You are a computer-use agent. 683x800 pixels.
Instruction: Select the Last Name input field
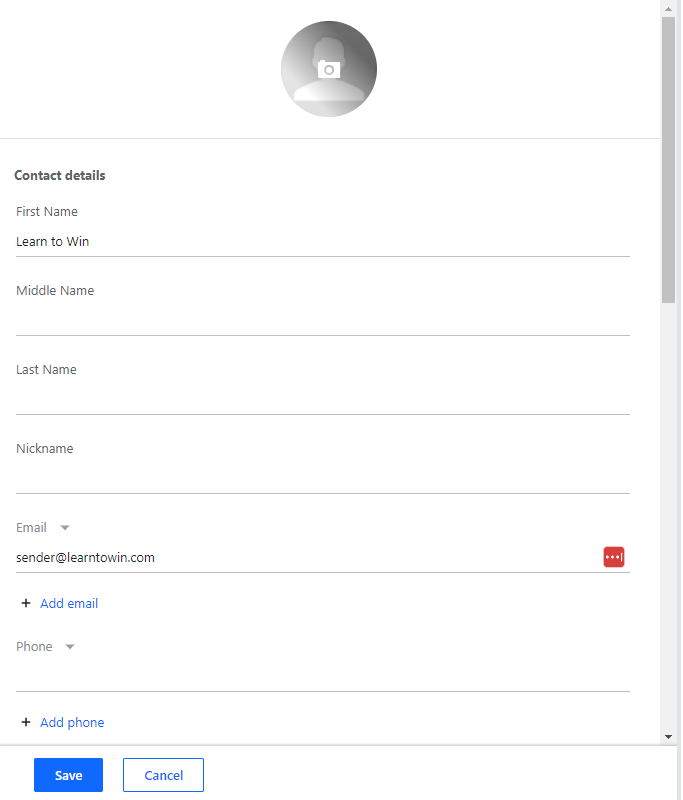pos(322,400)
